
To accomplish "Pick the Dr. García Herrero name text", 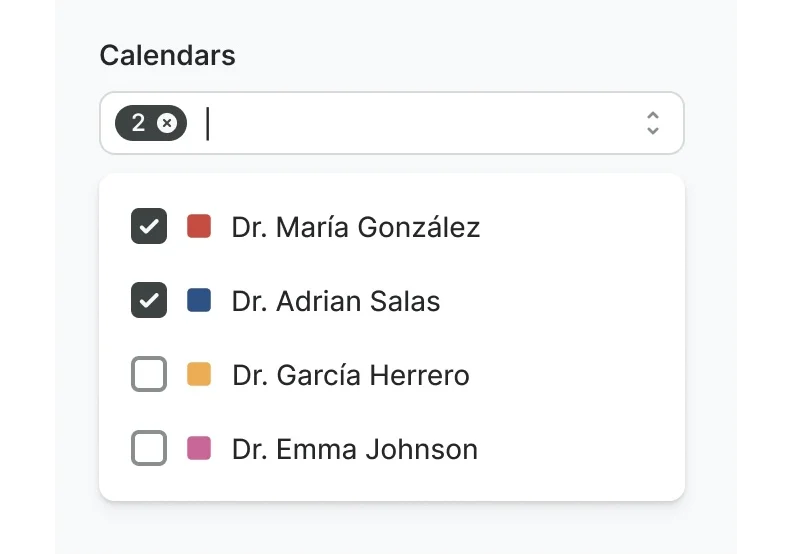I will point(351,376).
